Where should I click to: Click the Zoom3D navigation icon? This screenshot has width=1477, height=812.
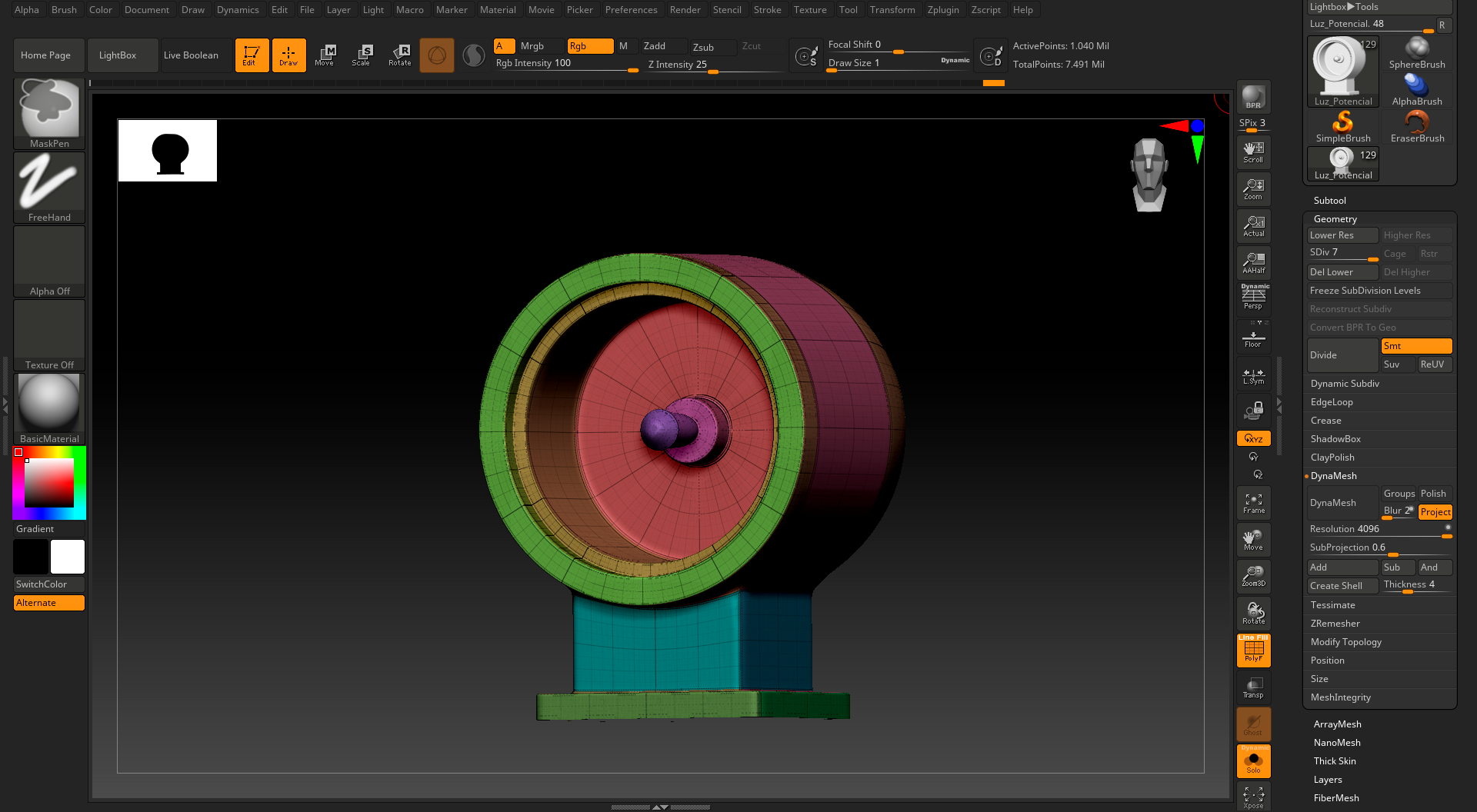click(x=1253, y=577)
